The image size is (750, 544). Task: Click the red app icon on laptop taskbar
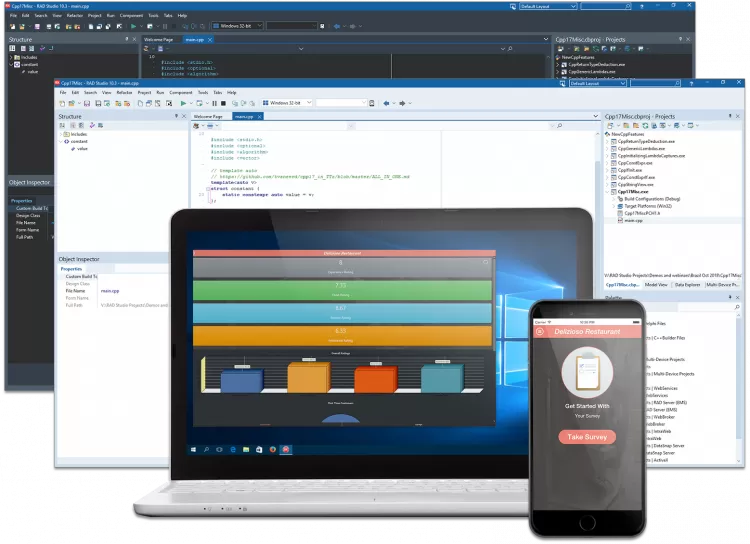click(x=286, y=450)
